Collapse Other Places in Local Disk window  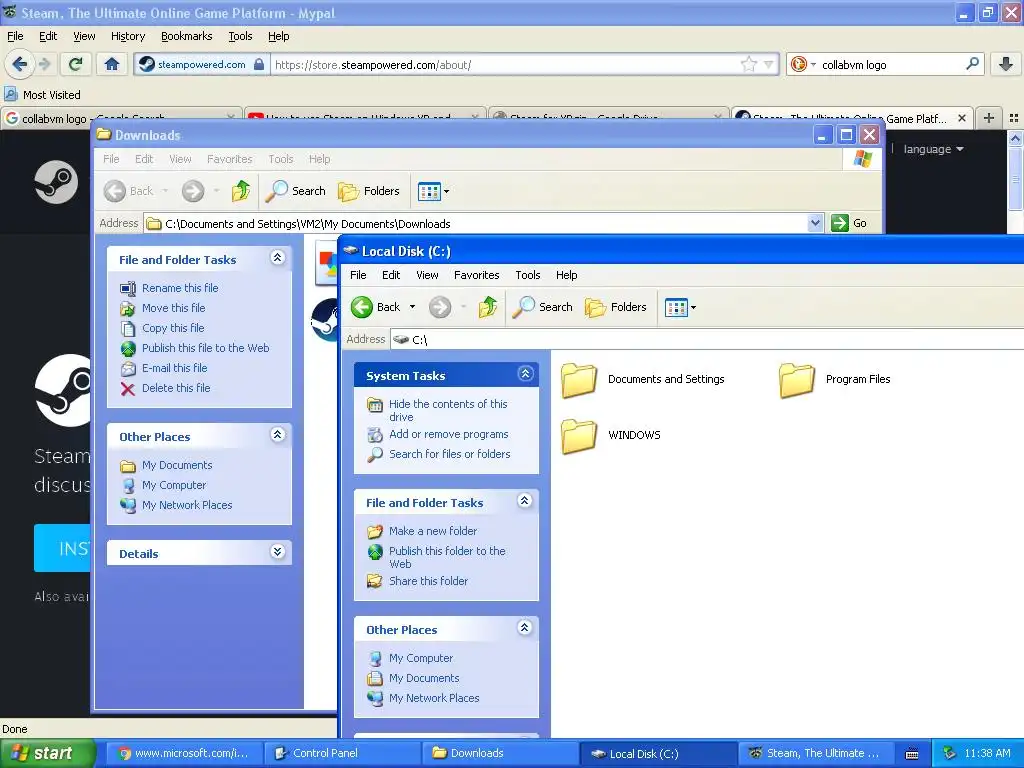point(524,628)
